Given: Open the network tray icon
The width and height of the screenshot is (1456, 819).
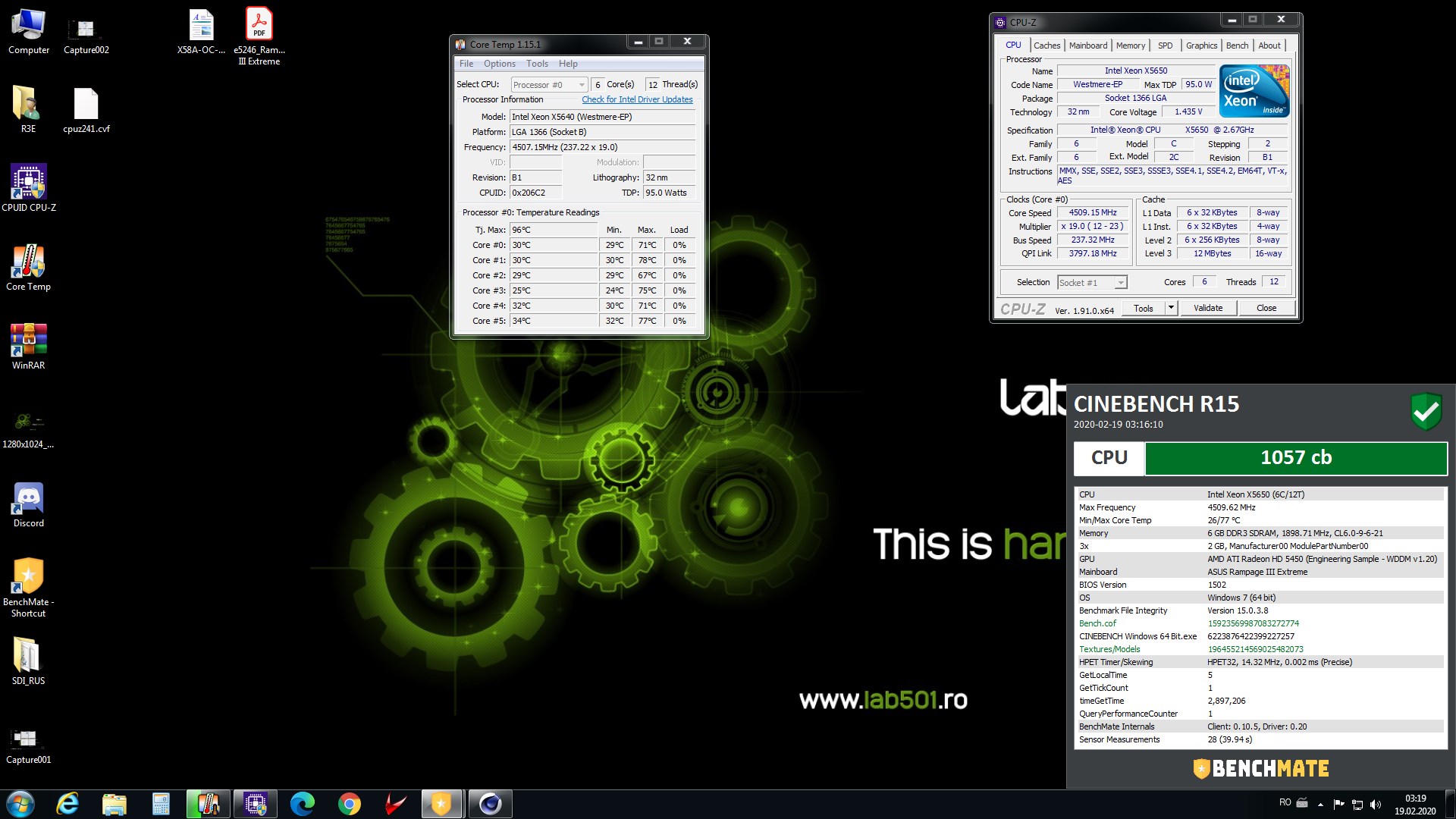Looking at the screenshot, I should 1357,804.
